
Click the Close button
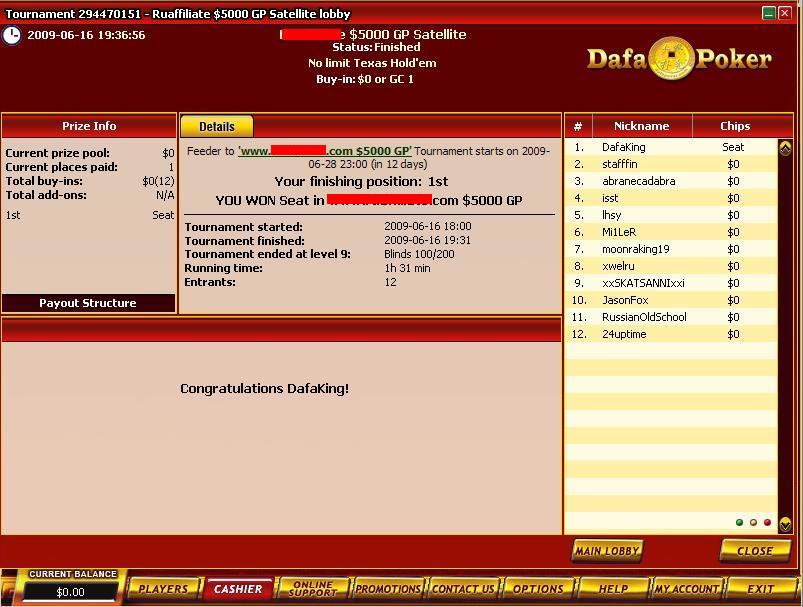click(754, 551)
